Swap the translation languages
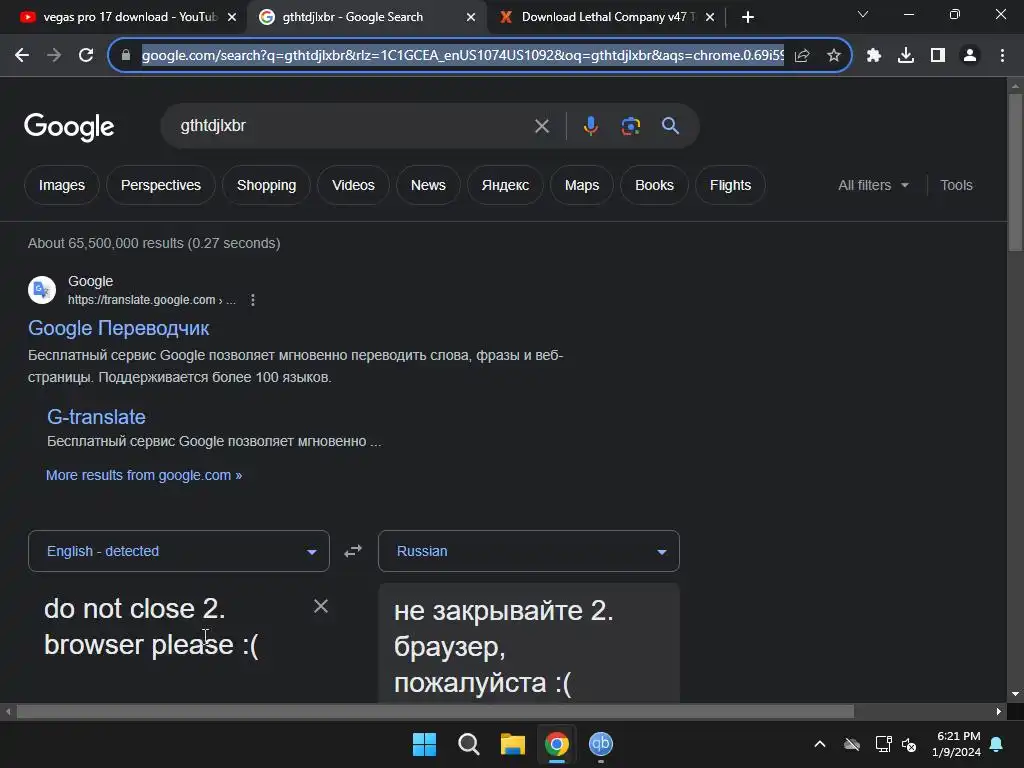Viewport: 1024px width, 768px height. pyautogui.click(x=353, y=551)
